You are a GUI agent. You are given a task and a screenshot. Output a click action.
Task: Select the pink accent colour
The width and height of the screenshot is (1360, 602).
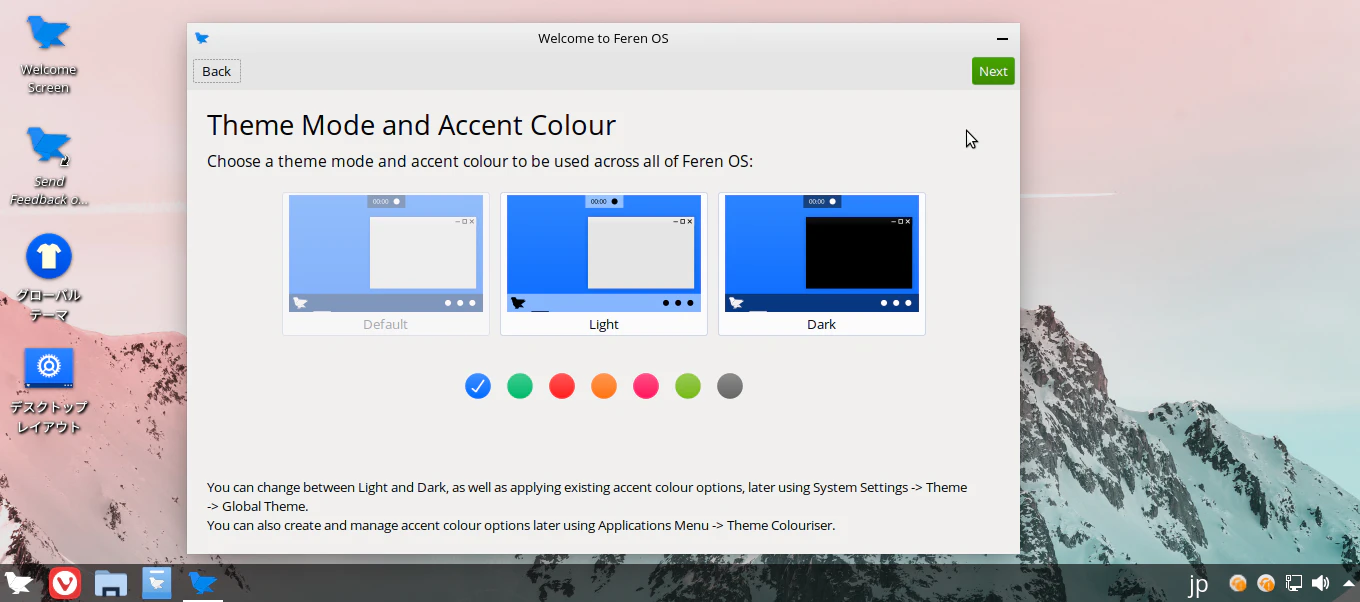point(646,386)
